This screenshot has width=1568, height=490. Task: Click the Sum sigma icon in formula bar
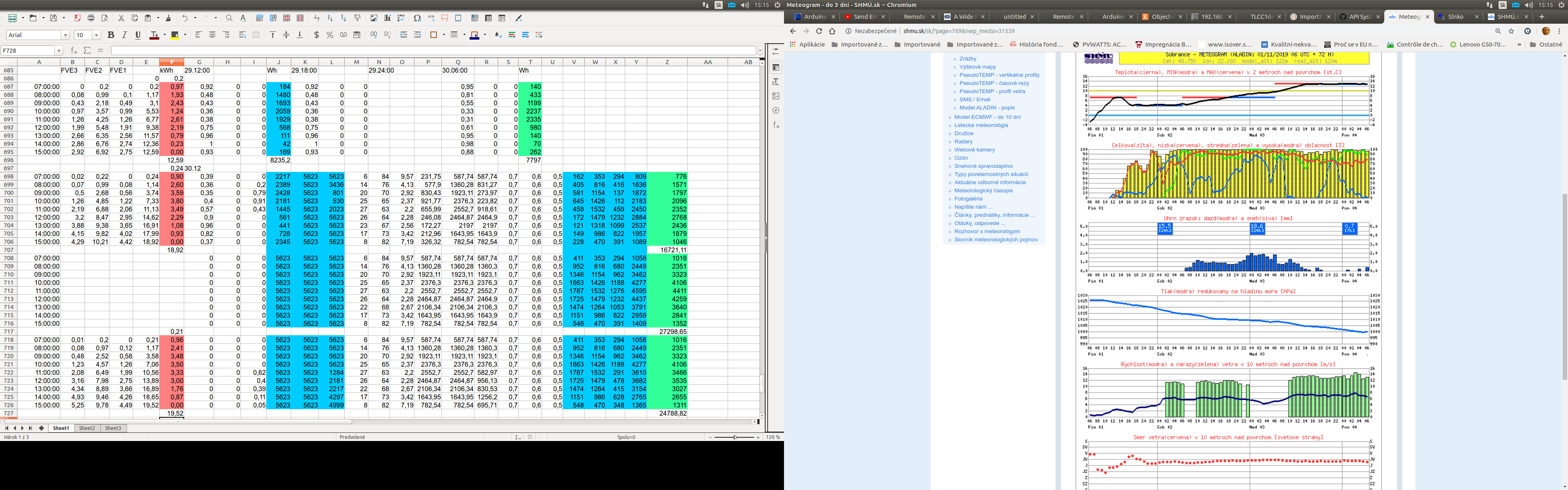pyautogui.click(x=87, y=51)
